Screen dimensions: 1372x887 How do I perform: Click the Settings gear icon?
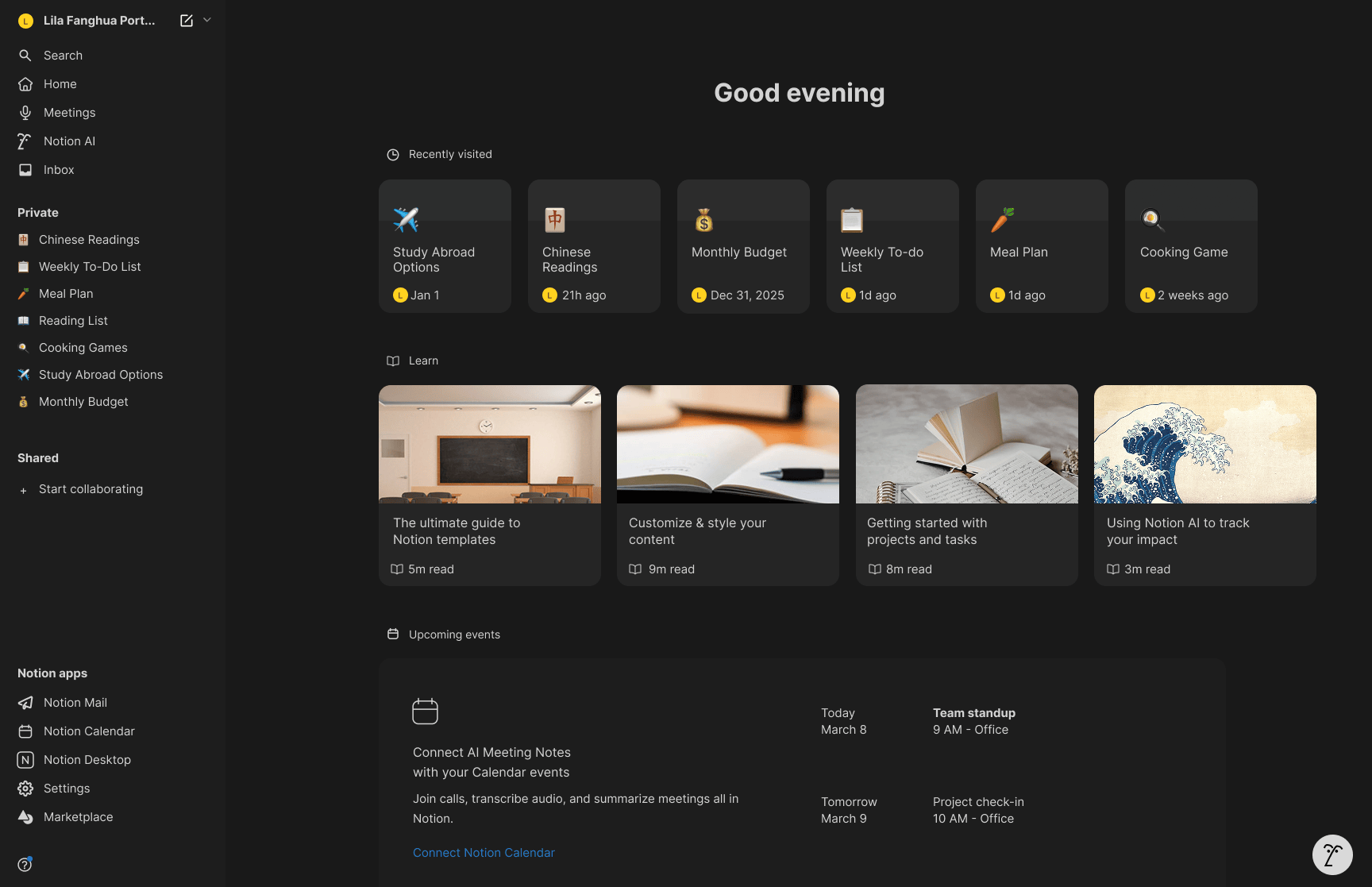[25, 789]
